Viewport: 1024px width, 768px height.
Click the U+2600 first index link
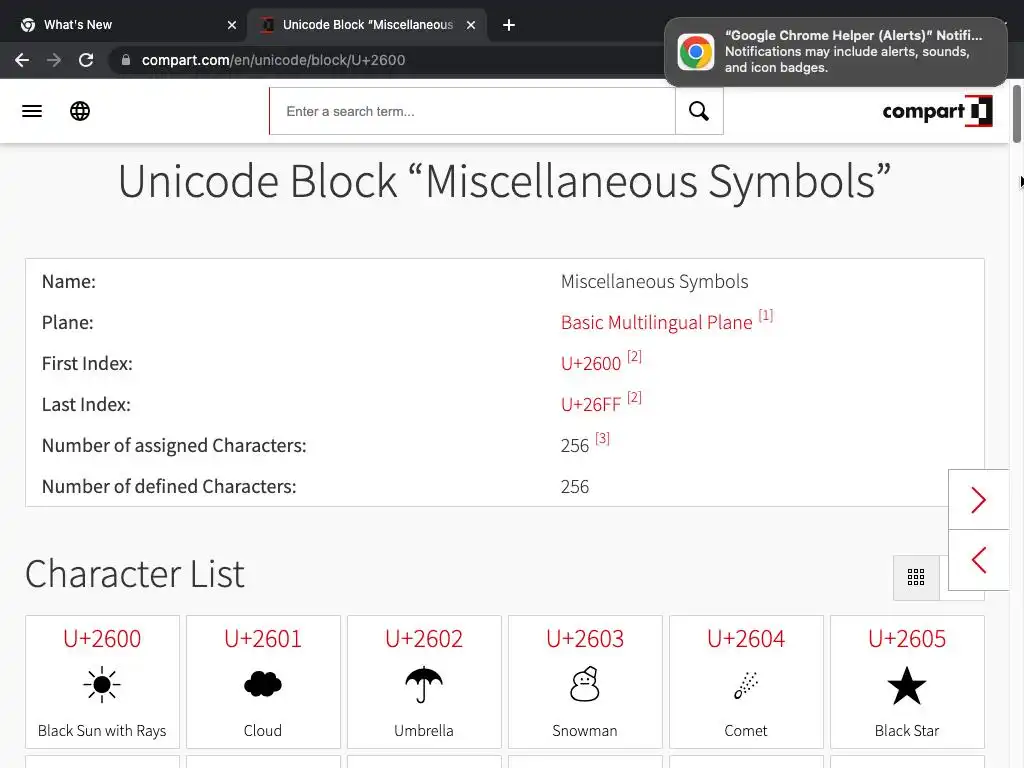pyautogui.click(x=591, y=364)
